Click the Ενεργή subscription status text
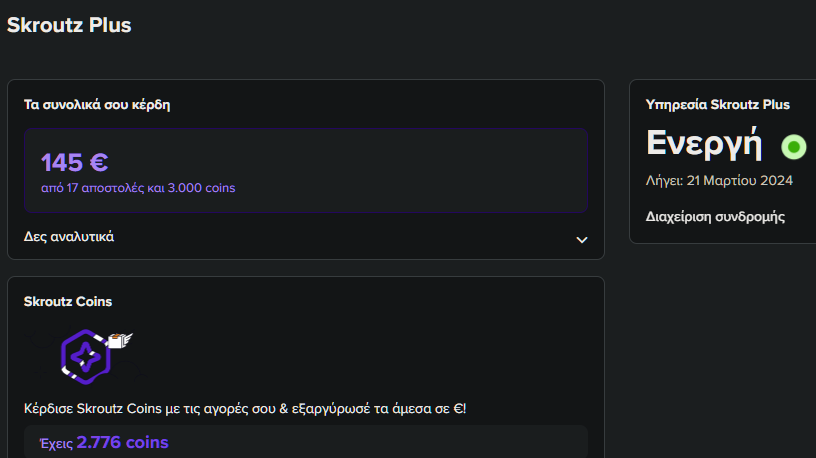The height and width of the screenshot is (458, 816). coord(704,143)
